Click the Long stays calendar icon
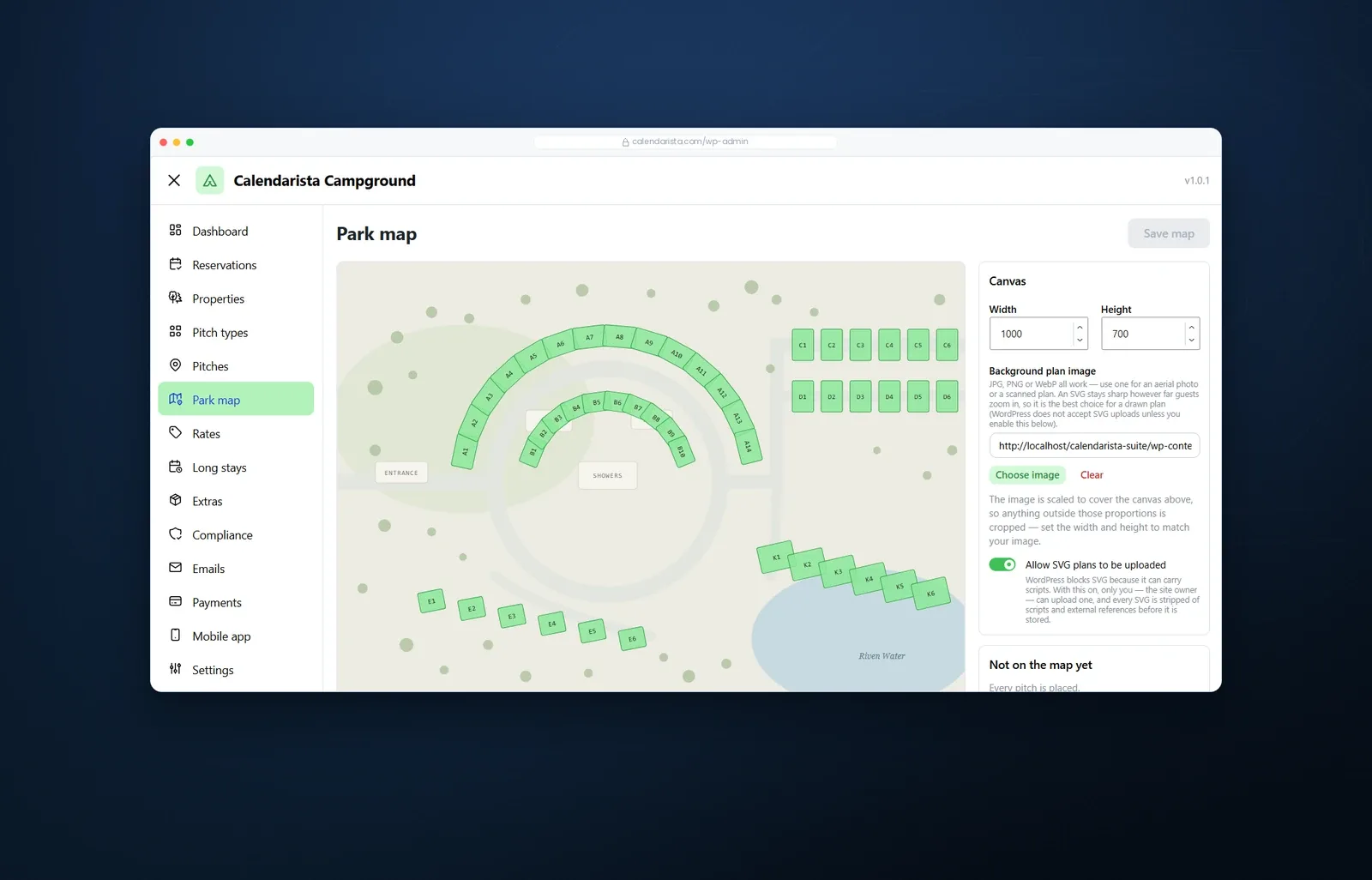Screen dimensions: 1372x880 click(175, 467)
